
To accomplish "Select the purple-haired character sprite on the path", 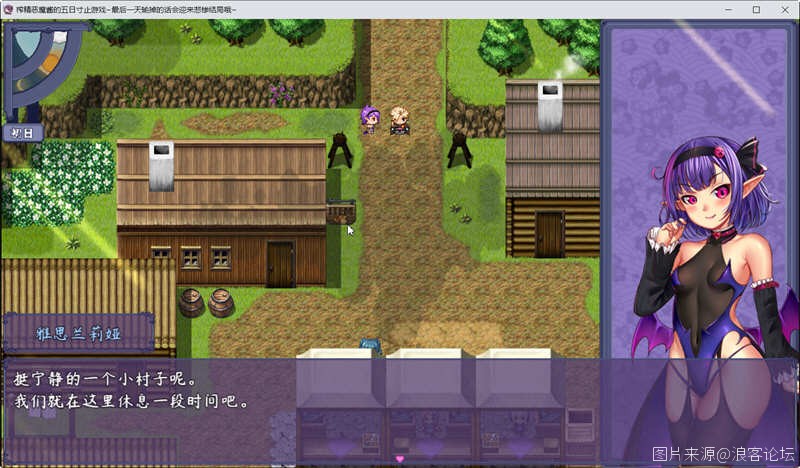I will click(x=370, y=119).
